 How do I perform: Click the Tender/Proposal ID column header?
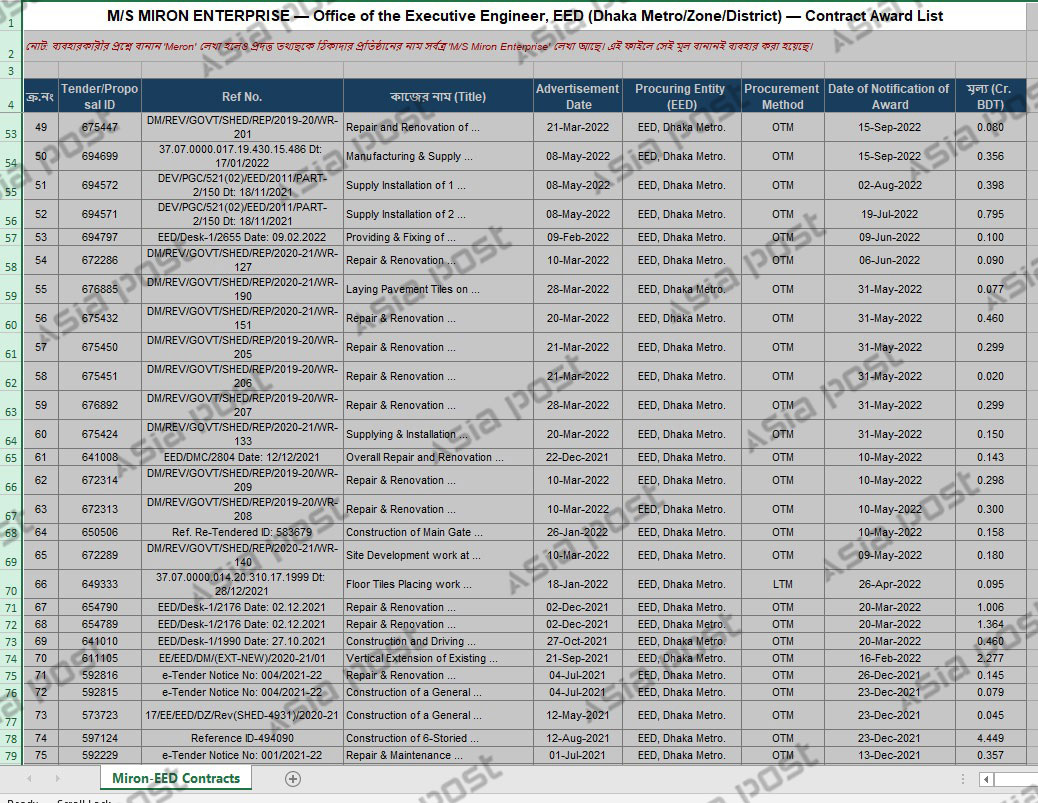pos(99,96)
